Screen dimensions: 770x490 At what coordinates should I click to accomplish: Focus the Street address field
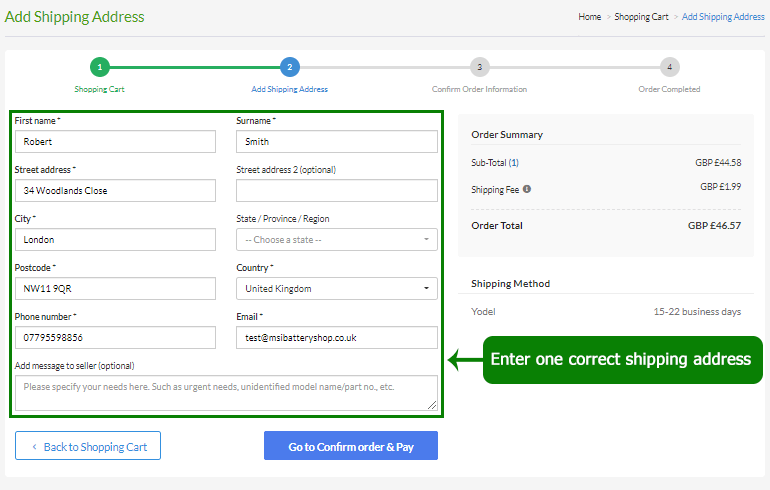(x=115, y=191)
